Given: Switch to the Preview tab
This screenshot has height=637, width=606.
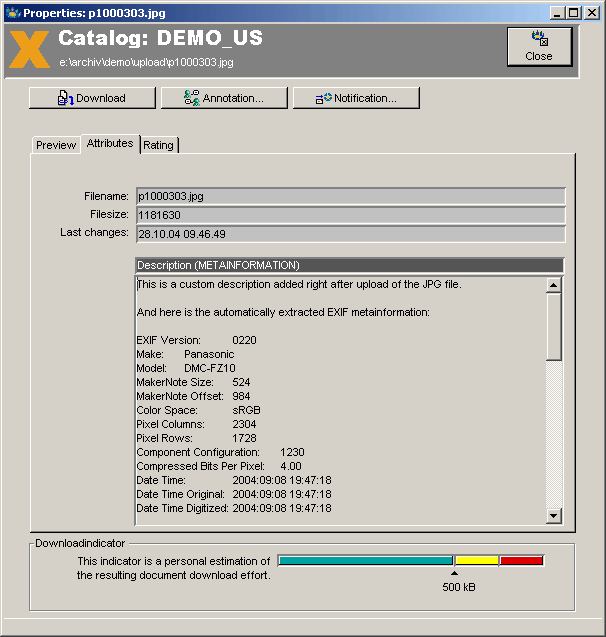Looking at the screenshot, I should [56, 145].
